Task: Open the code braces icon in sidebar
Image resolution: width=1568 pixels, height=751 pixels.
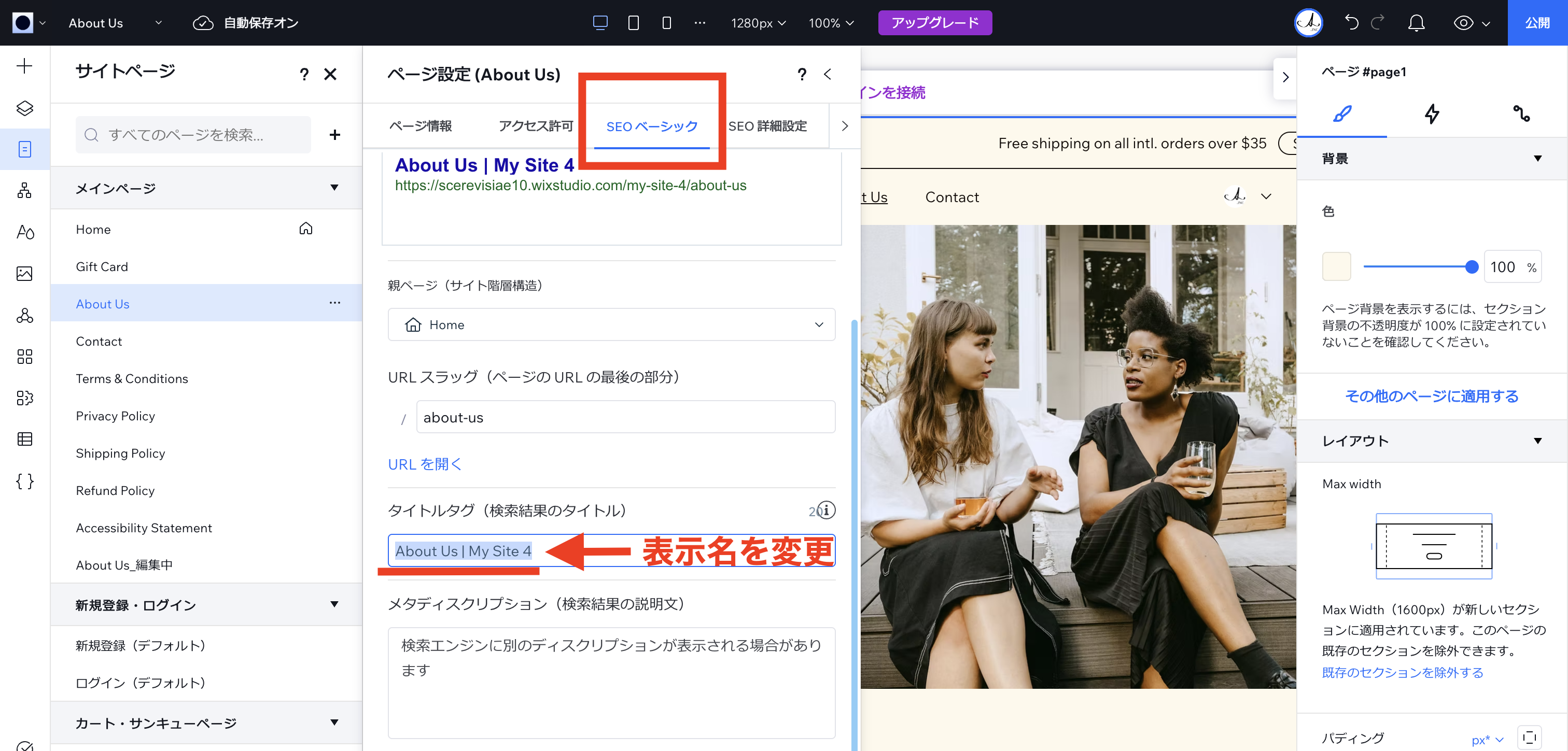Action: (24, 481)
